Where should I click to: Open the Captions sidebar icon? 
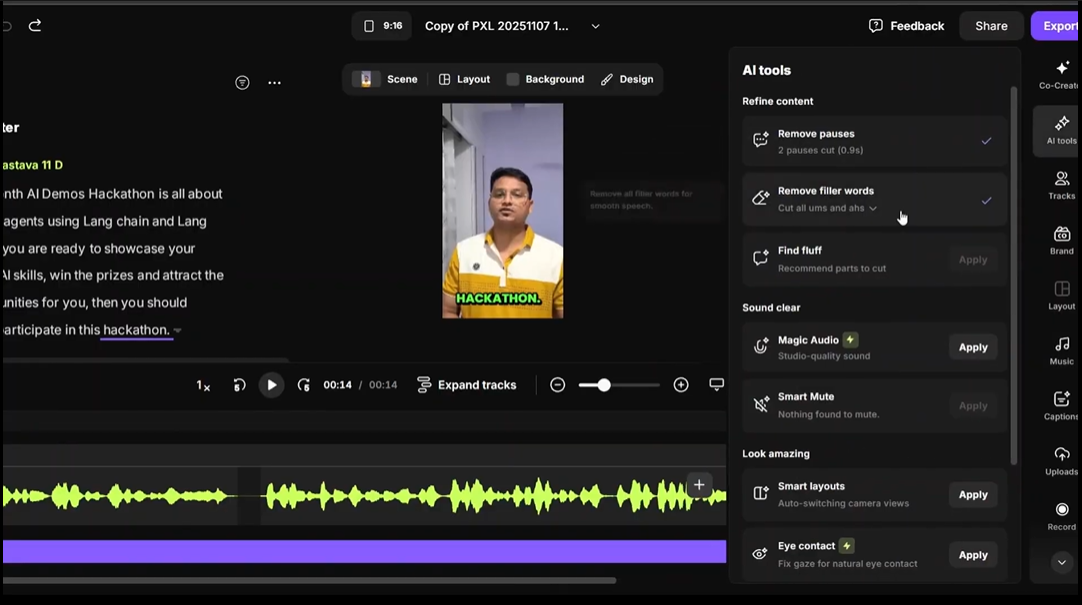[1061, 406]
